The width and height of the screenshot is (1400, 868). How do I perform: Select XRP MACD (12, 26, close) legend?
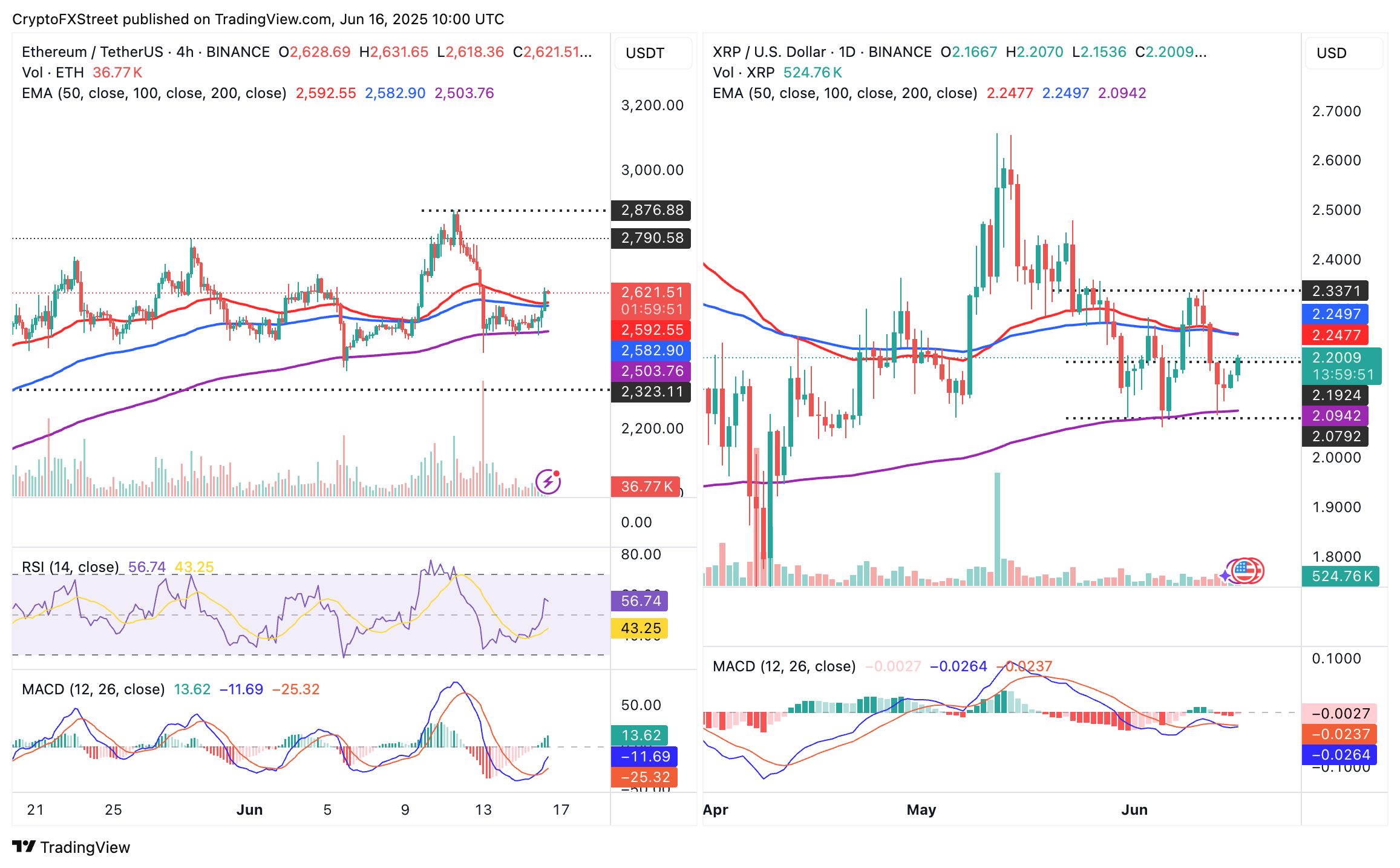[783, 666]
